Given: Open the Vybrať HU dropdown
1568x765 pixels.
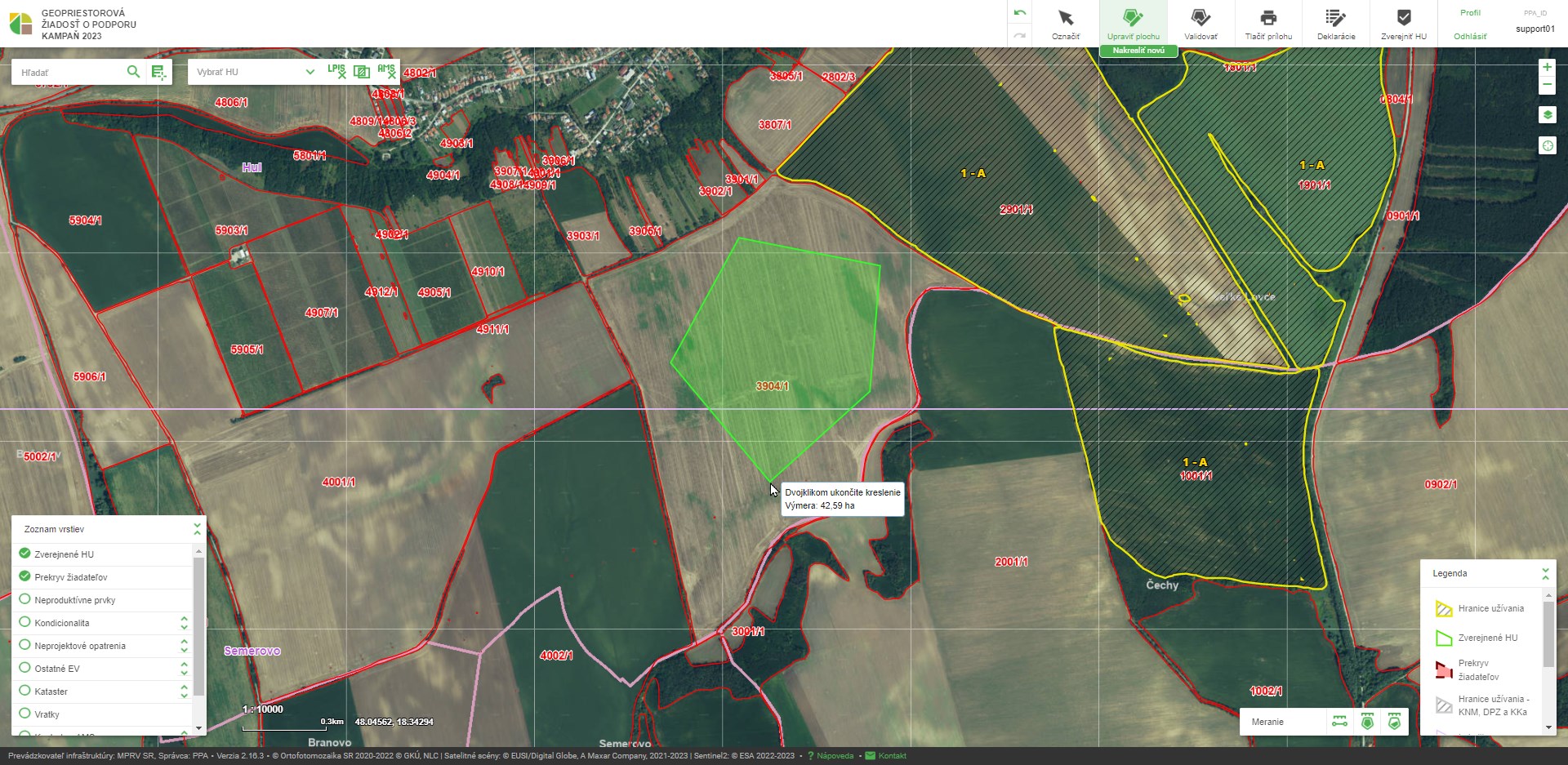Looking at the screenshot, I should click(254, 72).
